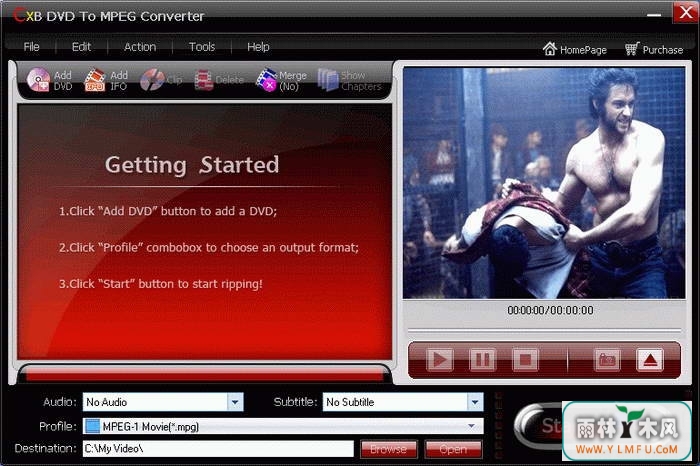Viewport: 700px width, 466px height.
Task: Click the conversion progress bar
Action: (204, 374)
